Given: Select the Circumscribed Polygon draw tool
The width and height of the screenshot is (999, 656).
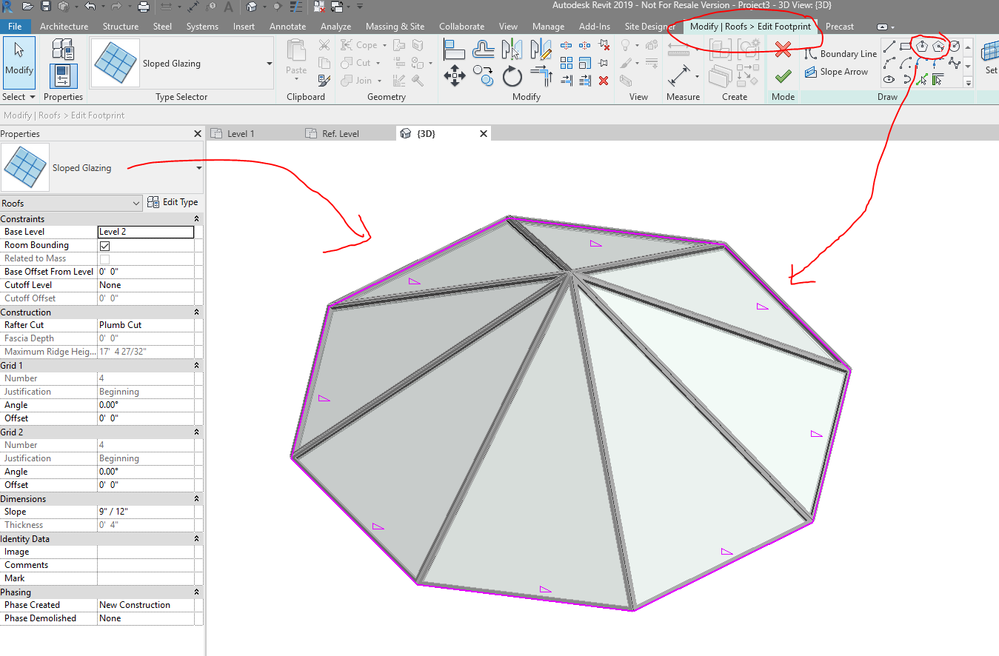Looking at the screenshot, I should click(x=938, y=46).
